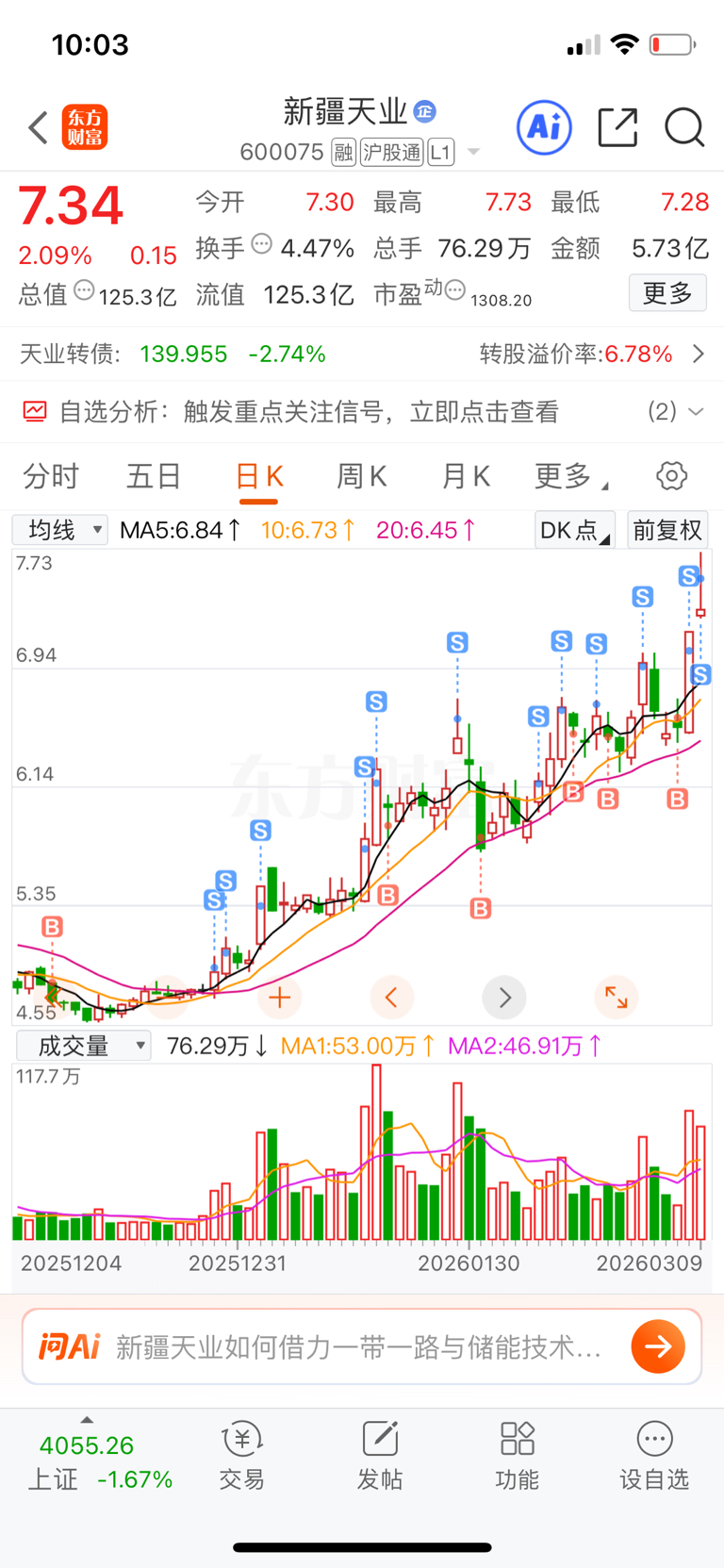
Task: Tap the 新疆天业 stock title
Action: click(x=345, y=111)
